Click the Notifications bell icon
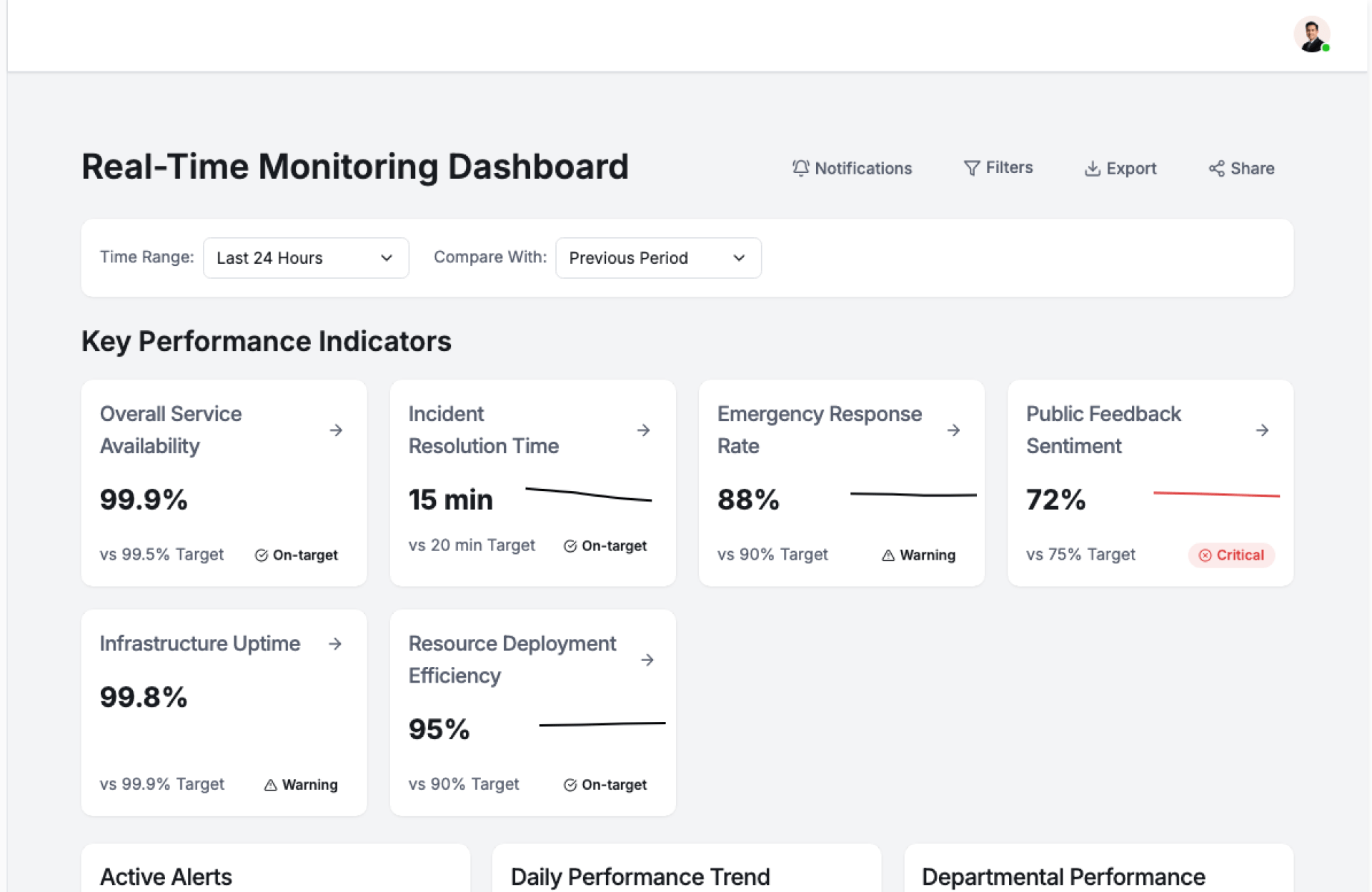1372x892 pixels. tap(800, 168)
